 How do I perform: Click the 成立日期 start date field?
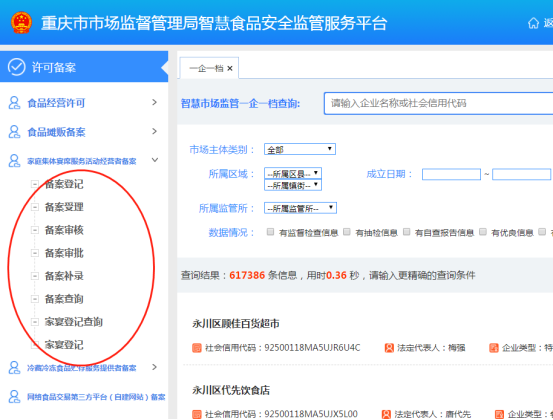(x=451, y=174)
